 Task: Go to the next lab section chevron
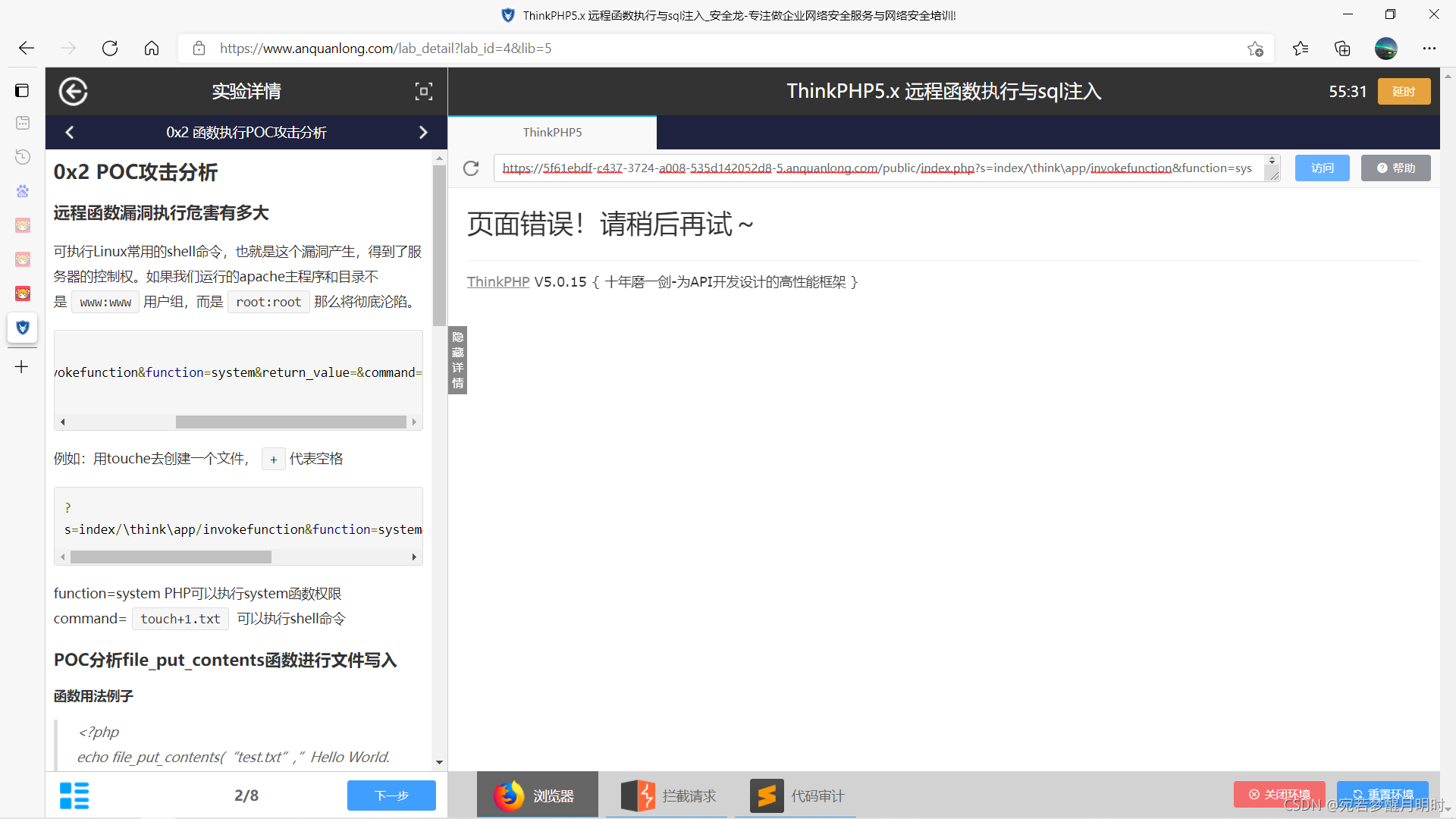tap(423, 133)
